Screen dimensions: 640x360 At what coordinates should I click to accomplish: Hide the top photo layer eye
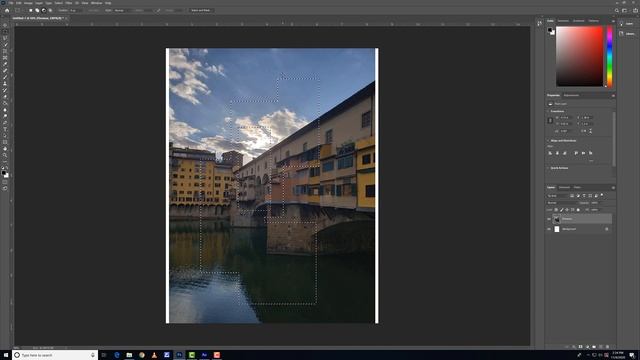click(549, 219)
